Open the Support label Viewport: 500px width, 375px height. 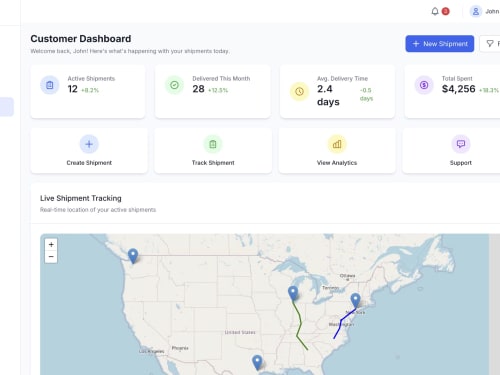pyautogui.click(x=461, y=163)
